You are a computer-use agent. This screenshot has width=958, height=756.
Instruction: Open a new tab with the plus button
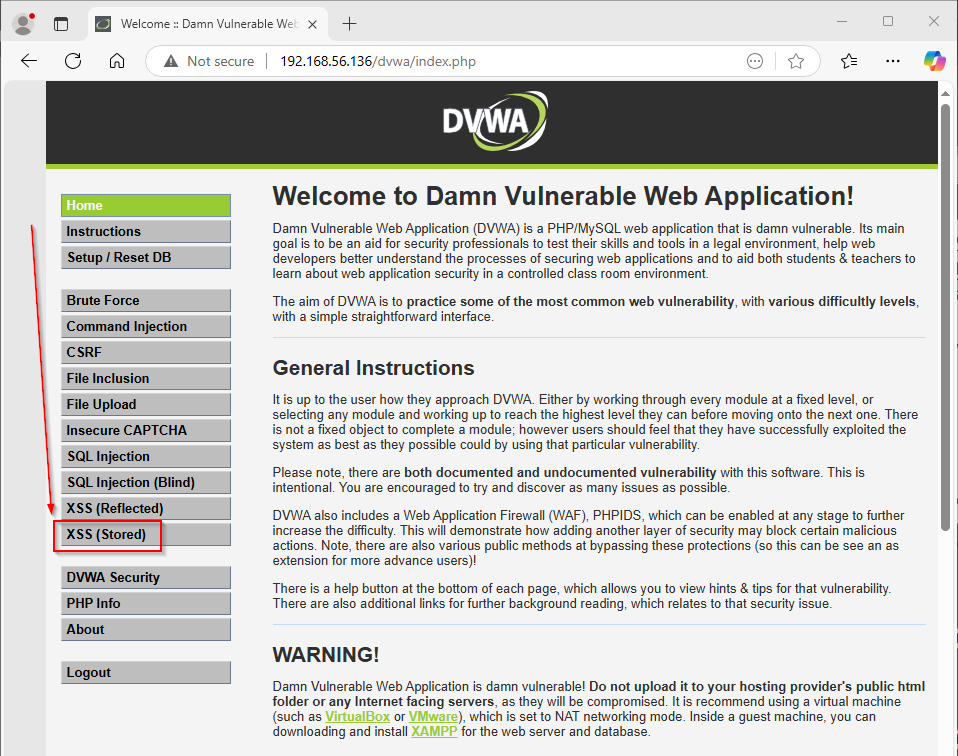349,24
